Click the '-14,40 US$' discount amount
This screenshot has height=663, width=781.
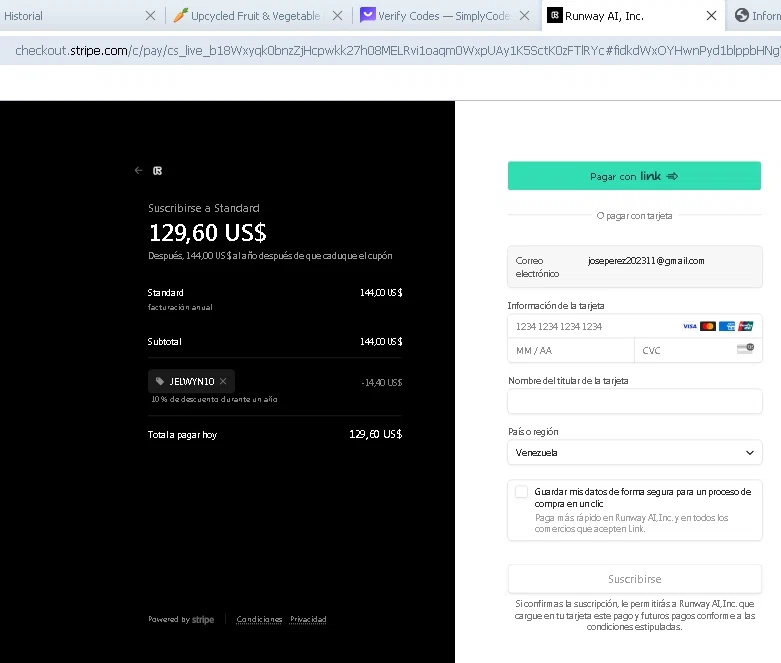[382, 382]
